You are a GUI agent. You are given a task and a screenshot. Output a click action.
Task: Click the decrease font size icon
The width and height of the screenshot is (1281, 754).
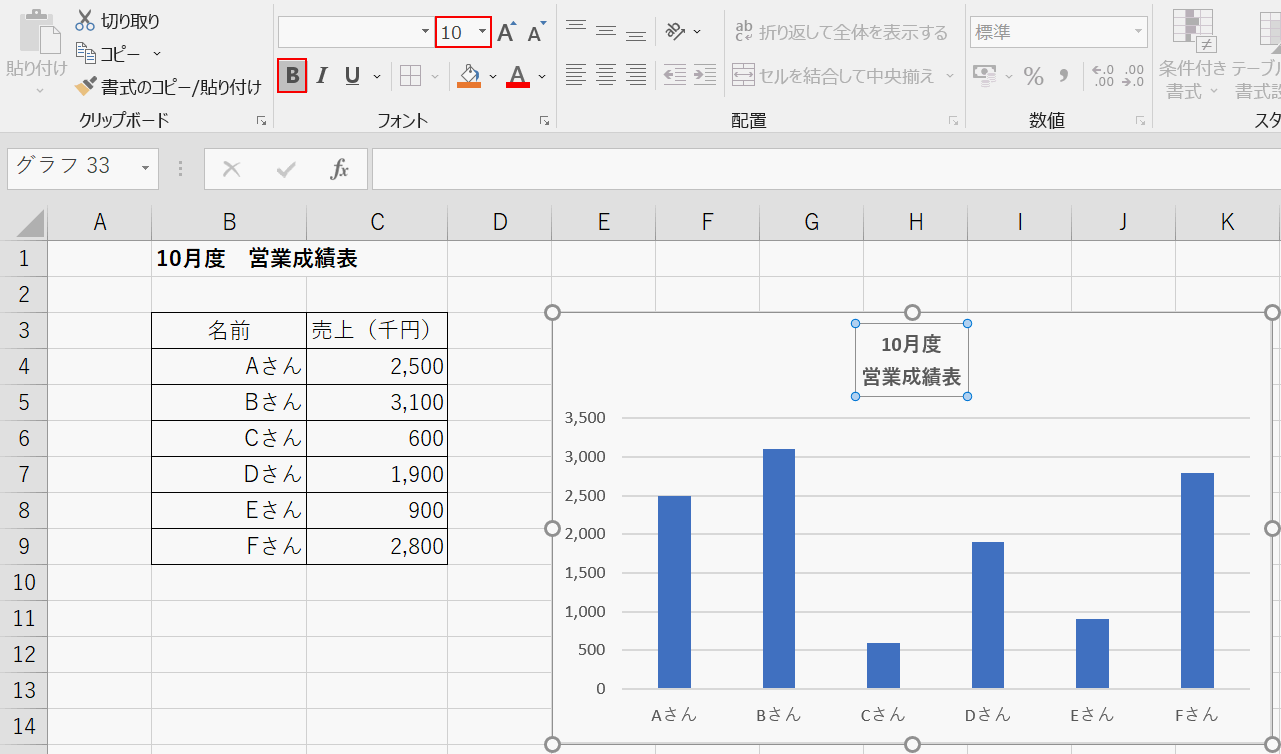tap(536, 33)
